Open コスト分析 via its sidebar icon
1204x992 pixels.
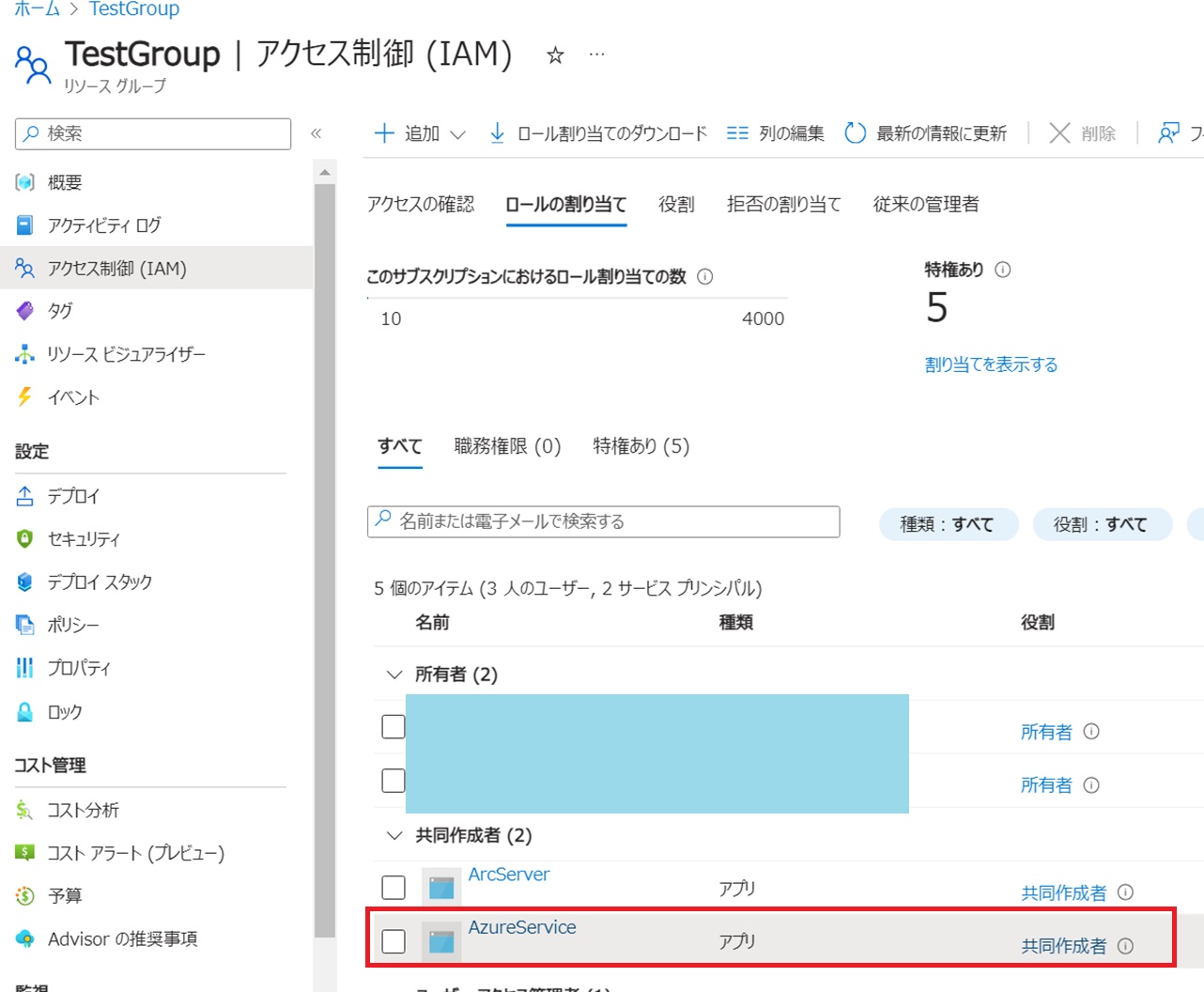point(25,809)
